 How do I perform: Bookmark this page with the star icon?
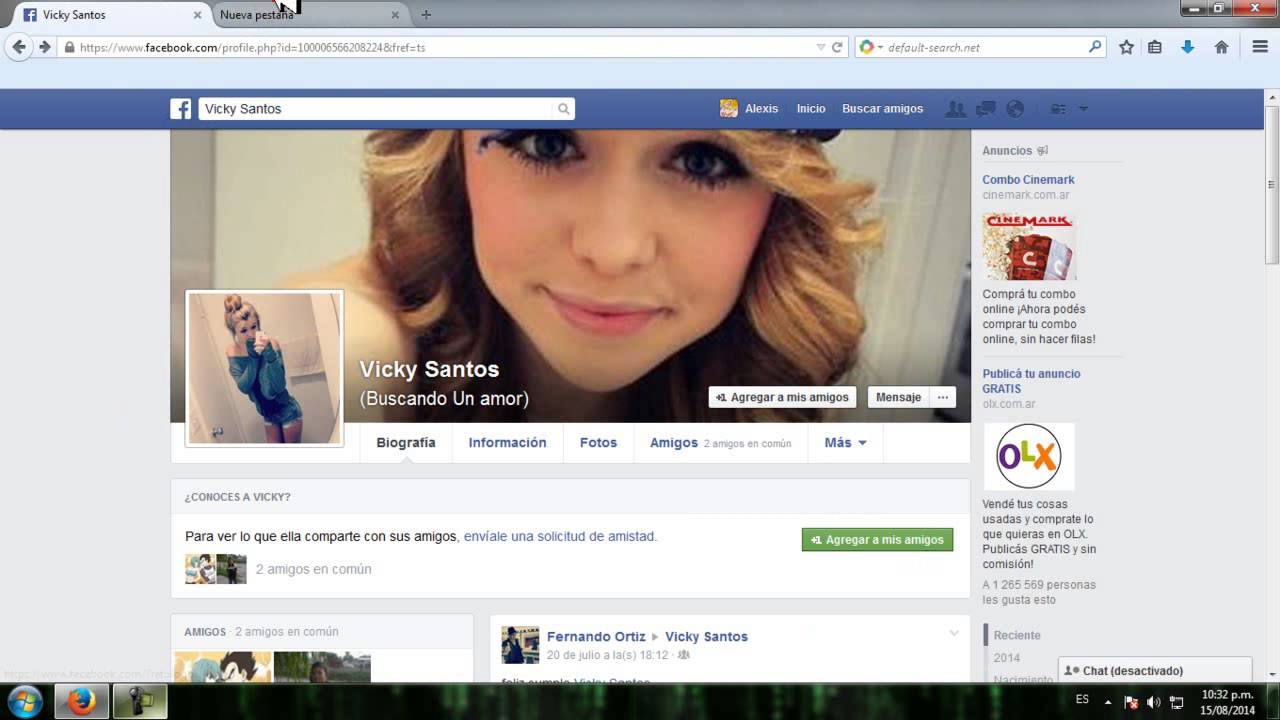coord(1126,46)
